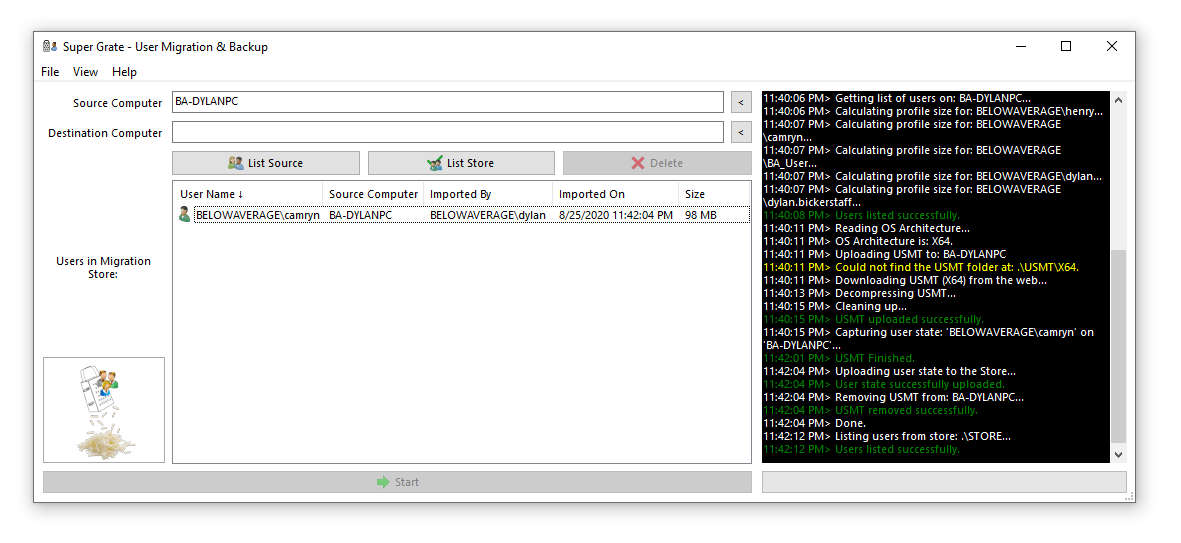Click the Super Grate cheese grater logo image

point(104,410)
